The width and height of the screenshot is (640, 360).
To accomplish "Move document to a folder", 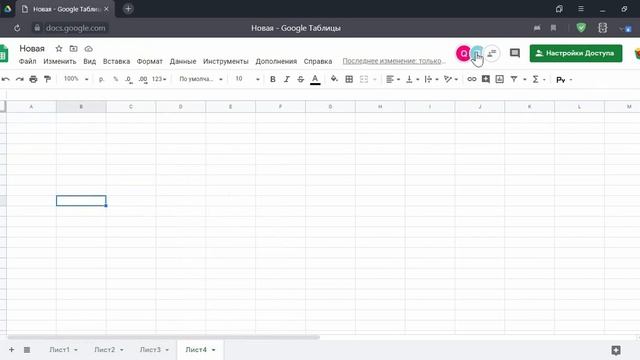I will (73, 49).
